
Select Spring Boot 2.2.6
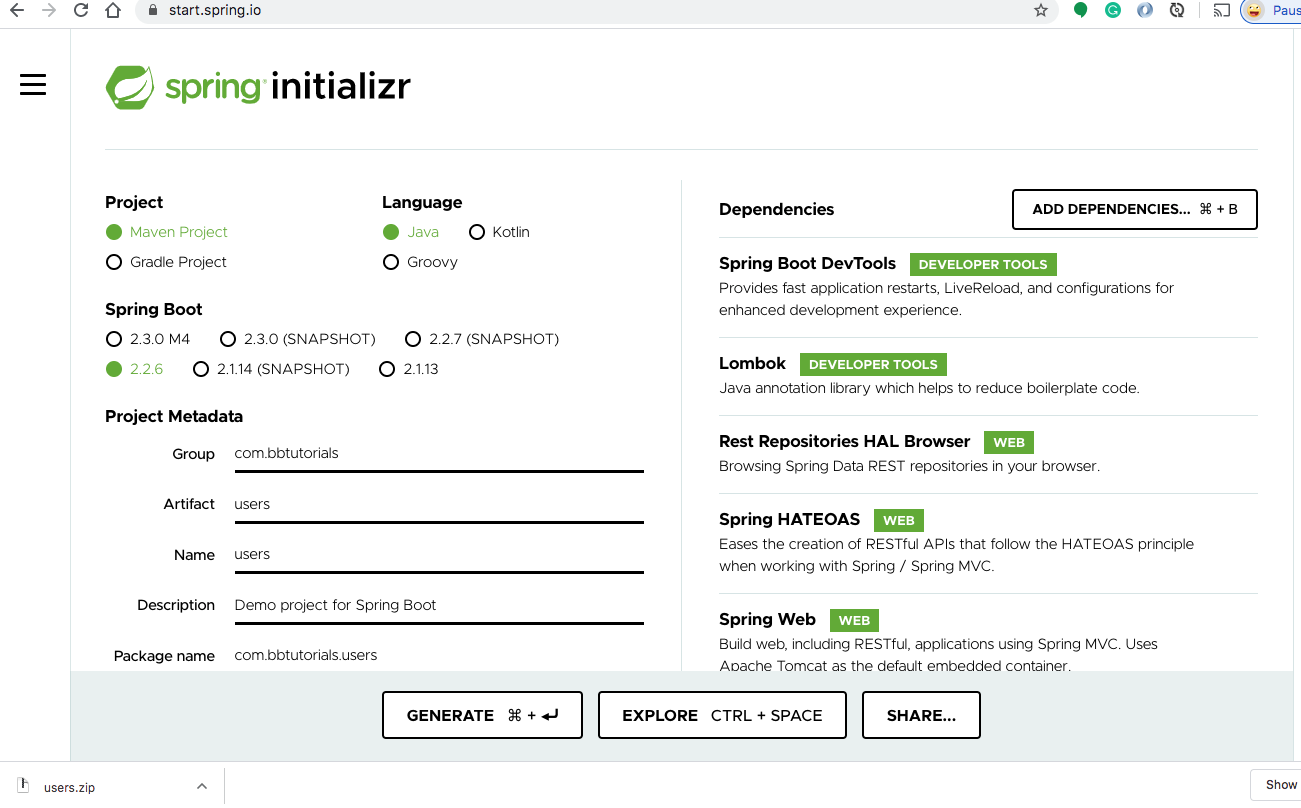(x=134, y=369)
